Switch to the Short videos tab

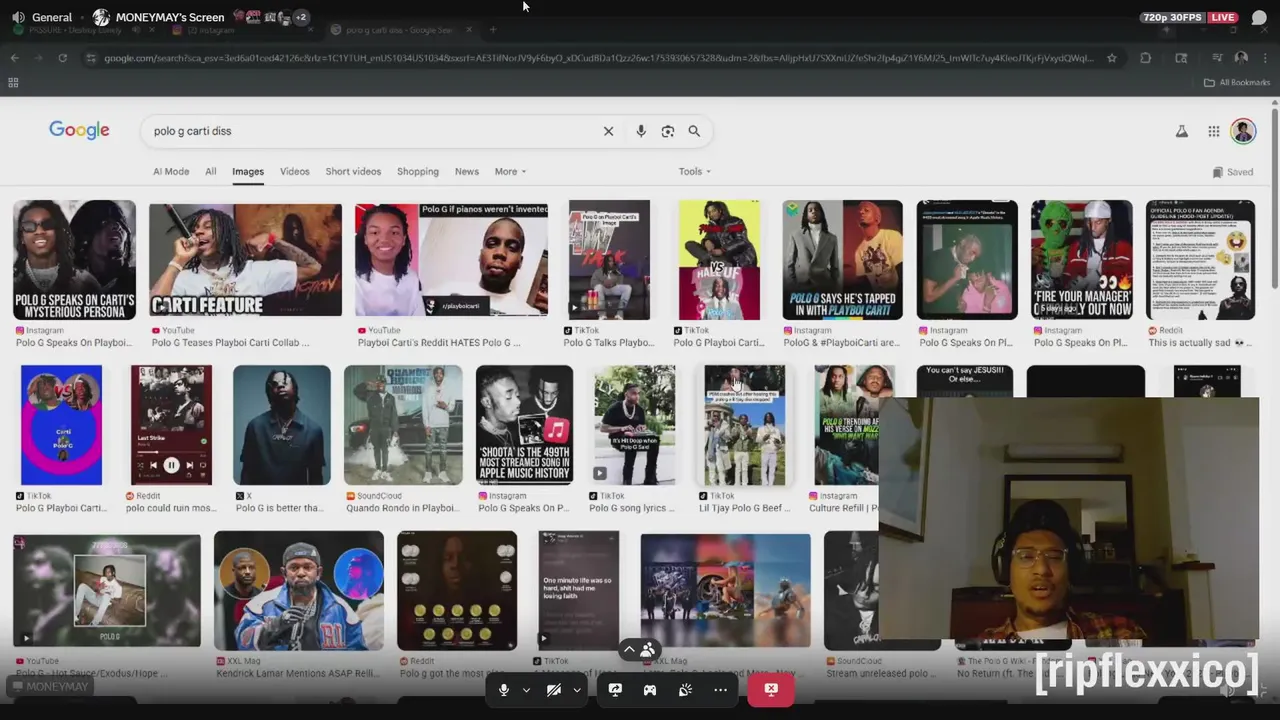353,171
